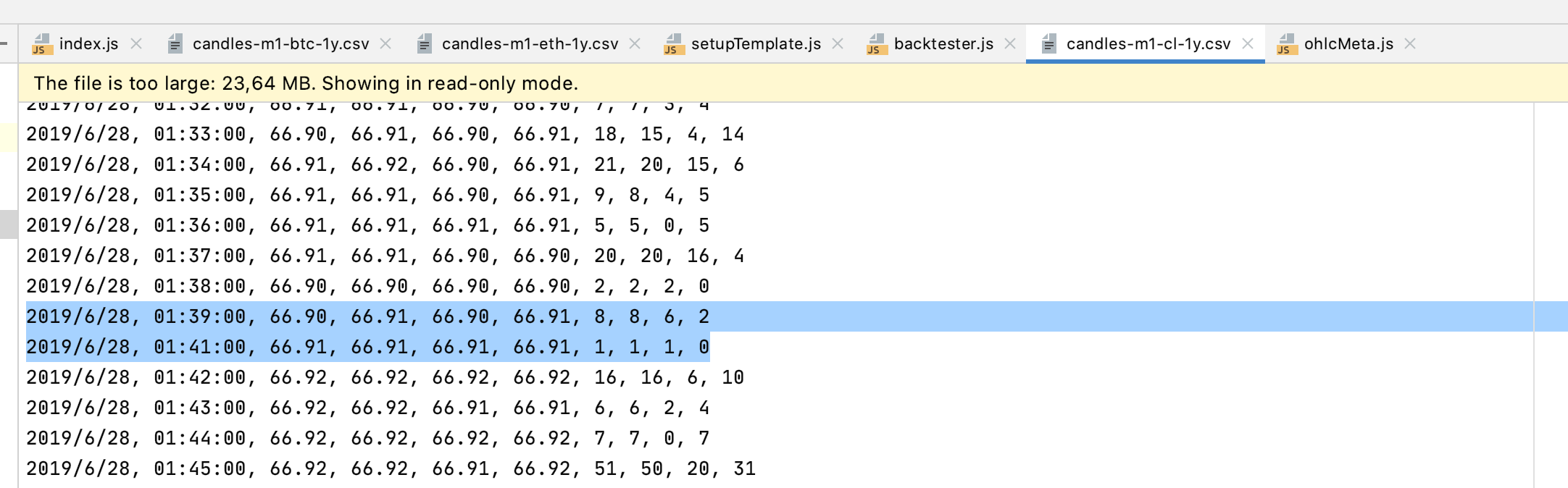This screenshot has height=488, width=1568.
Task: Close the ohlcMeta.js tab
Action: (1410, 44)
